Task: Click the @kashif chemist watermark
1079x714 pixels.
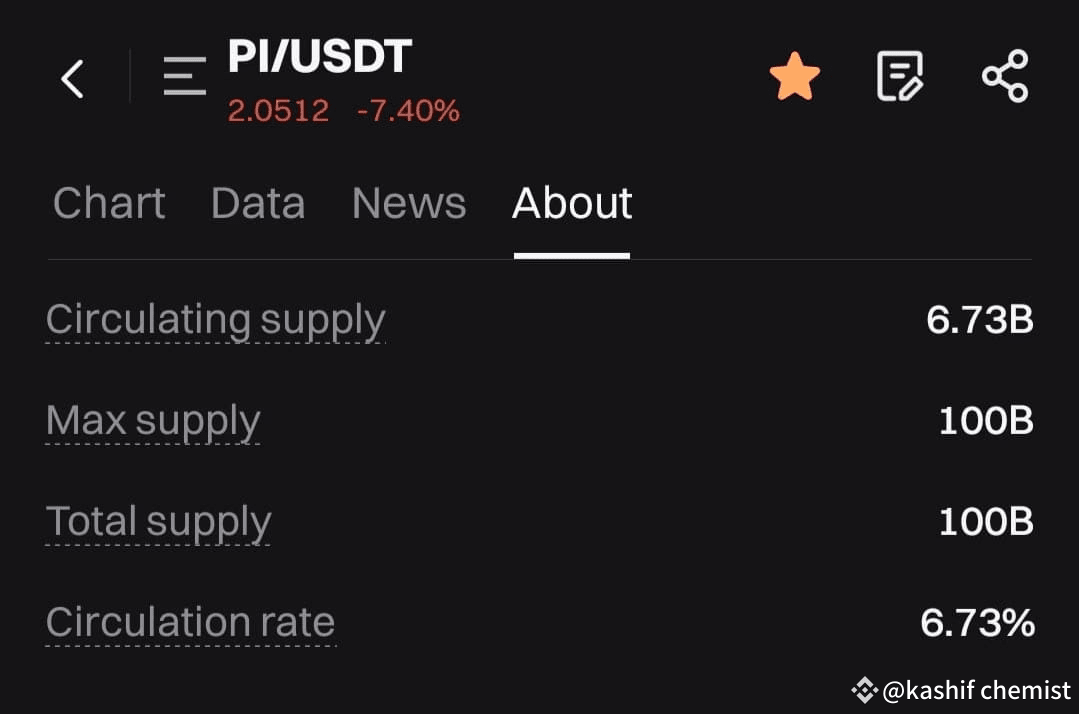Action: click(x=976, y=690)
